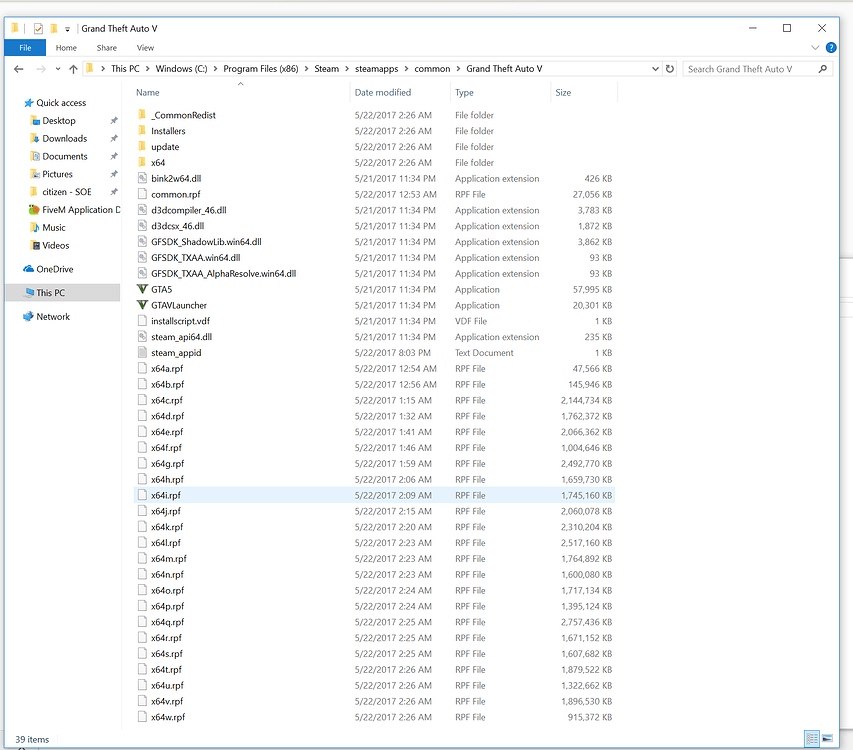
Task: Select steam_appid text document icon
Action: [x=142, y=352]
